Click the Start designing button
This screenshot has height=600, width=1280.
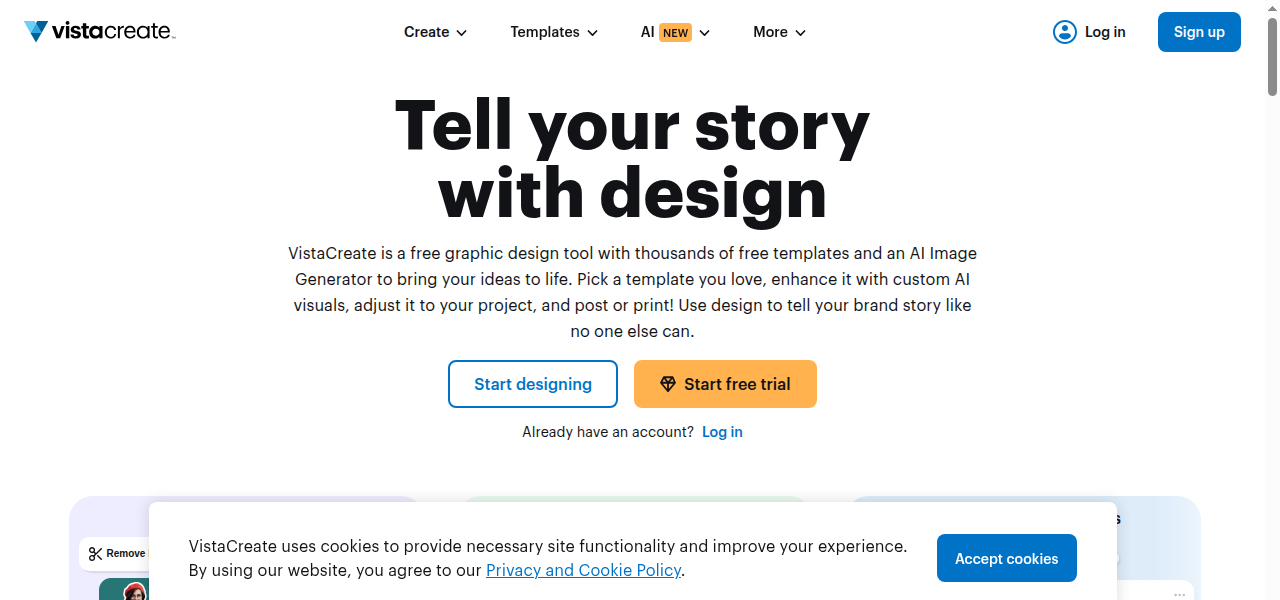click(x=533, y=384)
